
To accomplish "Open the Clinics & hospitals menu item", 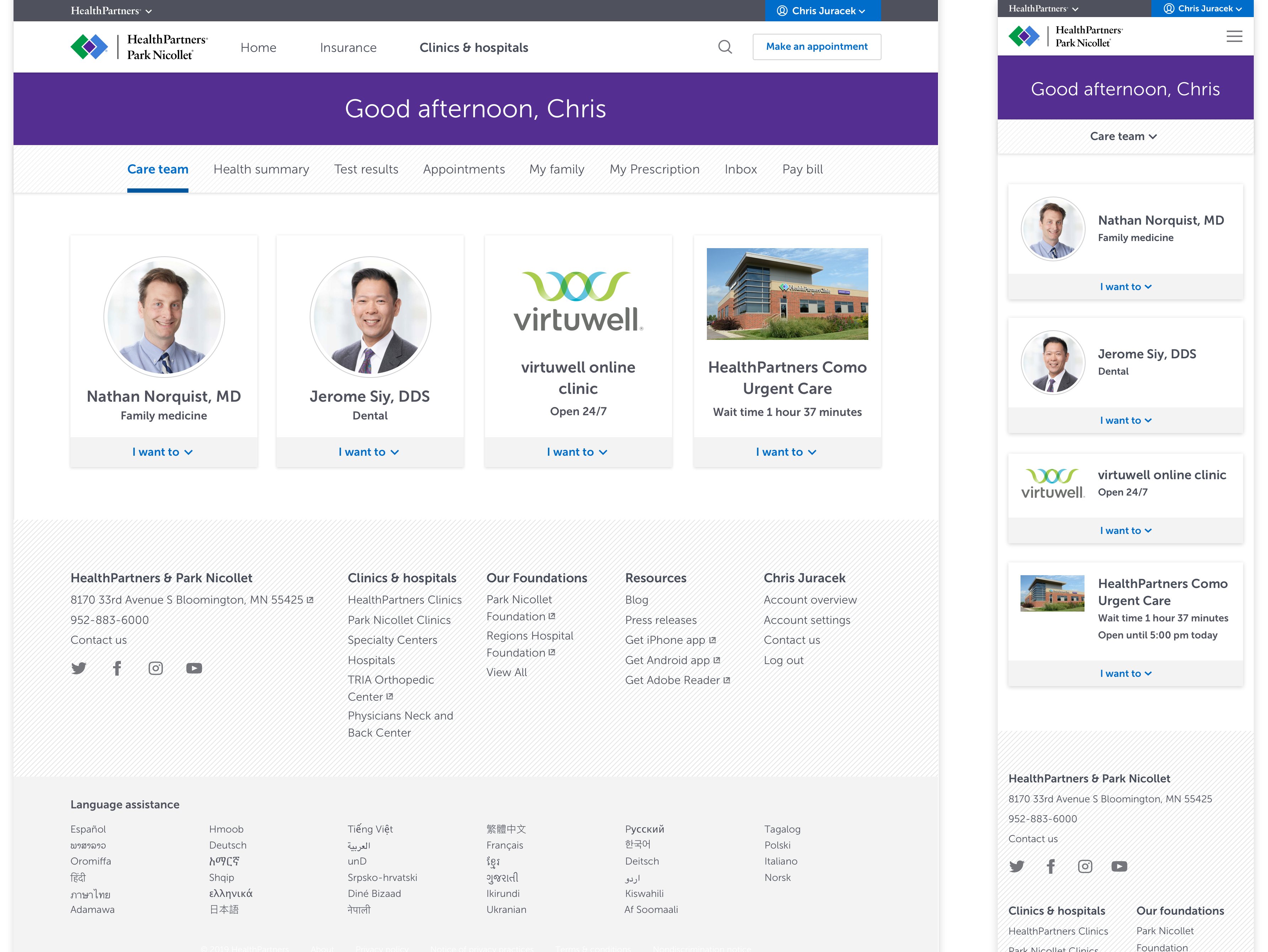I will [474, 48].
